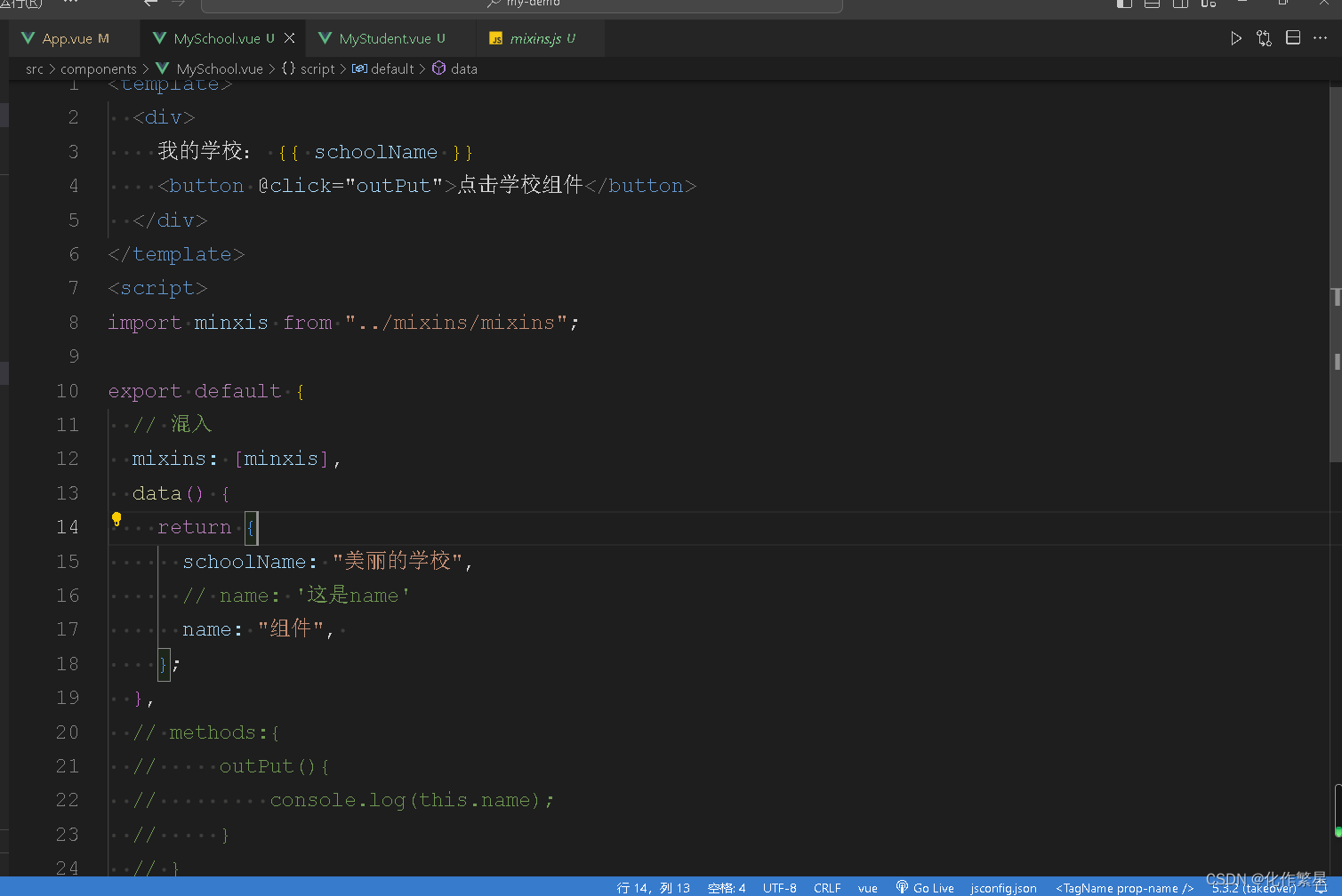
Task: Click the "outPut" handler text on line 4
Action: (x=394, y=186)
